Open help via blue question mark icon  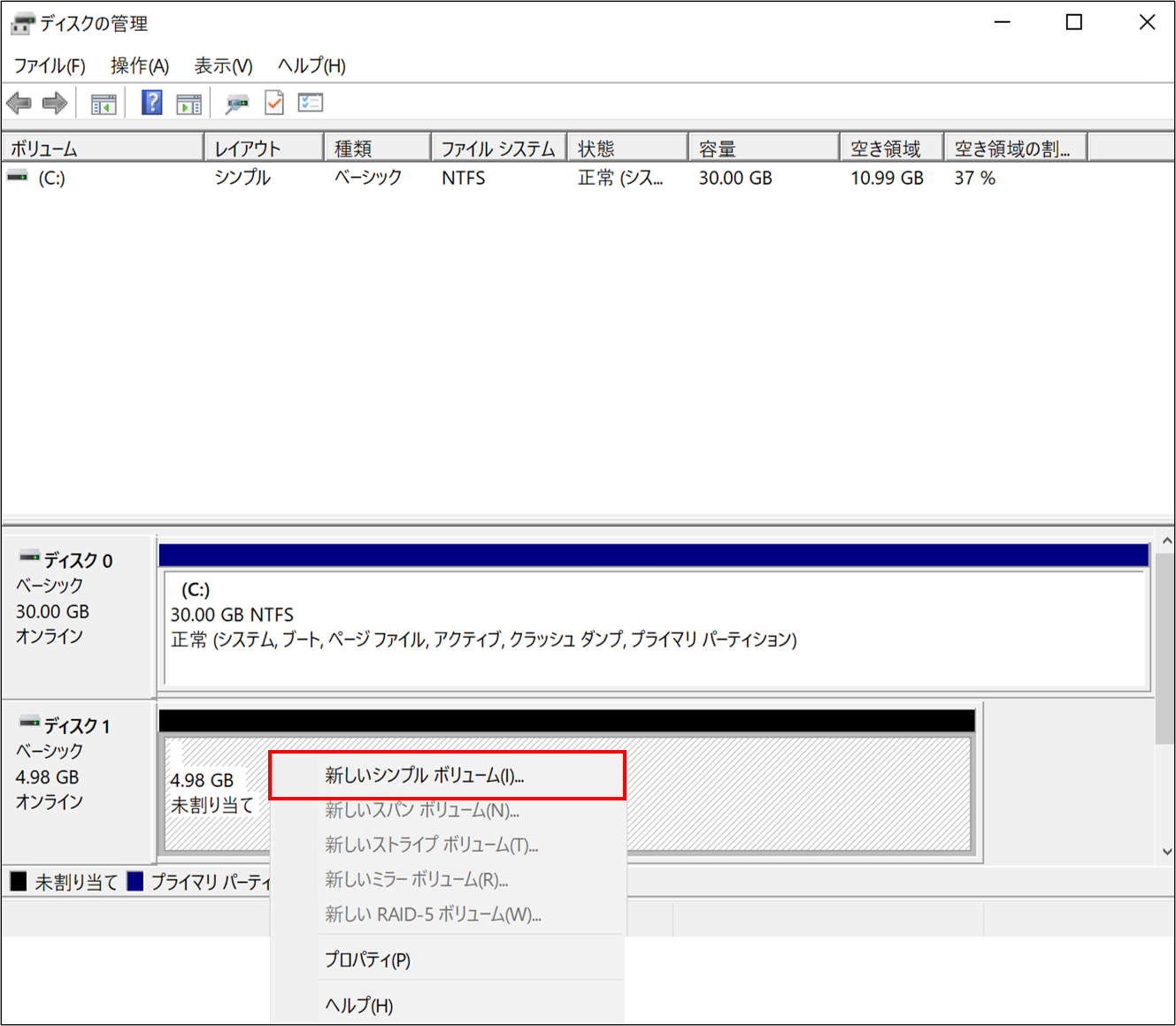(152, 103)
